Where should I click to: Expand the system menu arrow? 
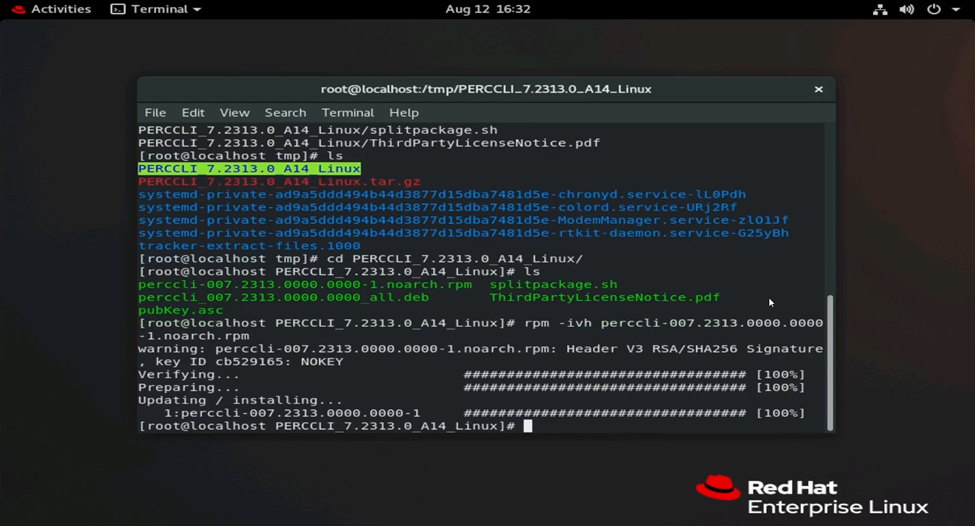click(956, 9)
